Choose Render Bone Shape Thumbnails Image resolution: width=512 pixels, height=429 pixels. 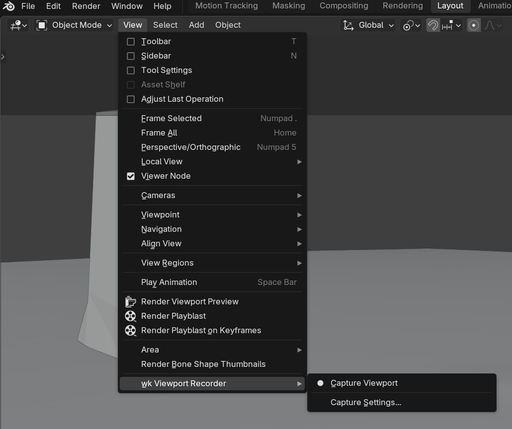tap(213, 364)
